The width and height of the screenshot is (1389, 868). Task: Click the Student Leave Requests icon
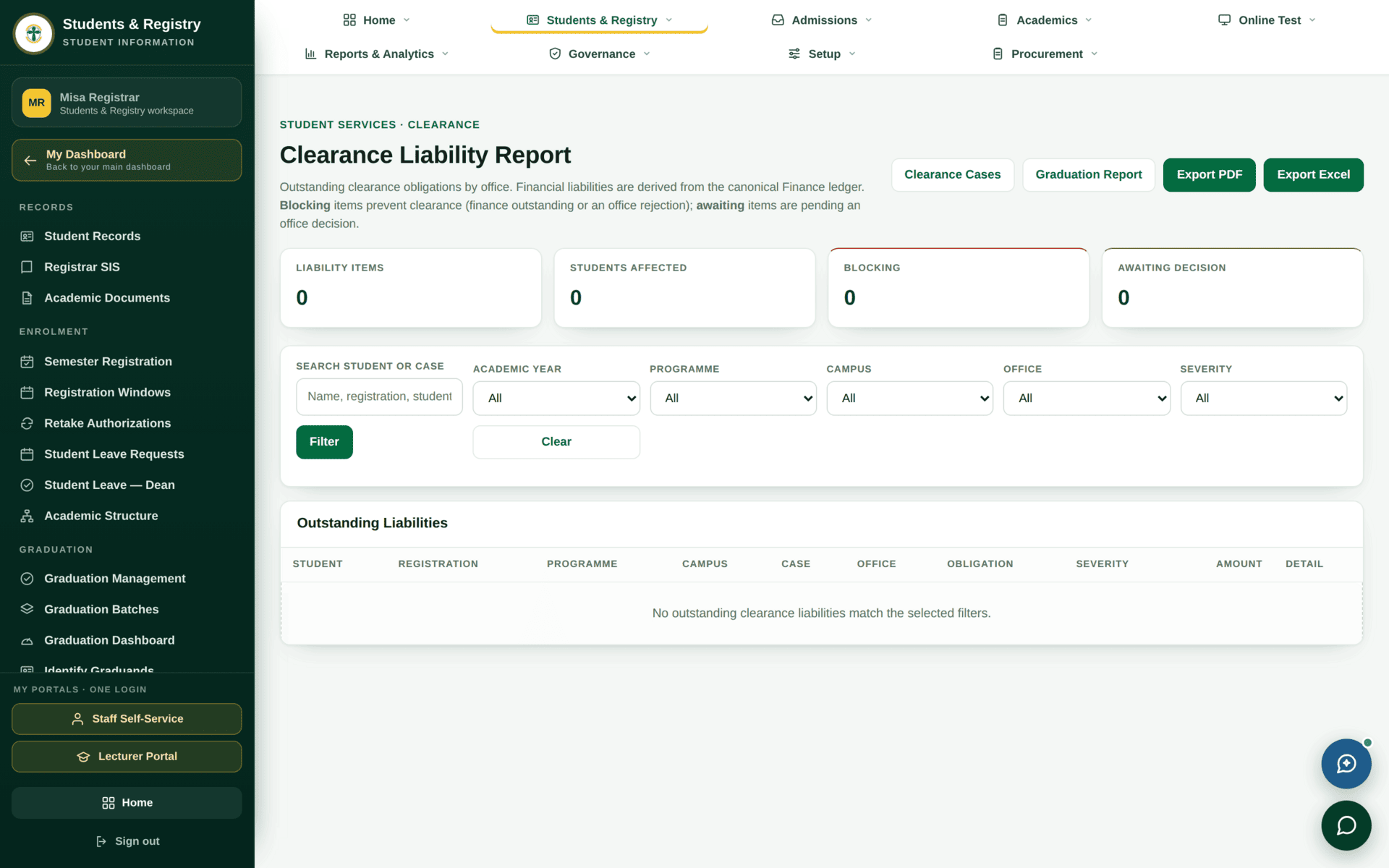[27, 454]
